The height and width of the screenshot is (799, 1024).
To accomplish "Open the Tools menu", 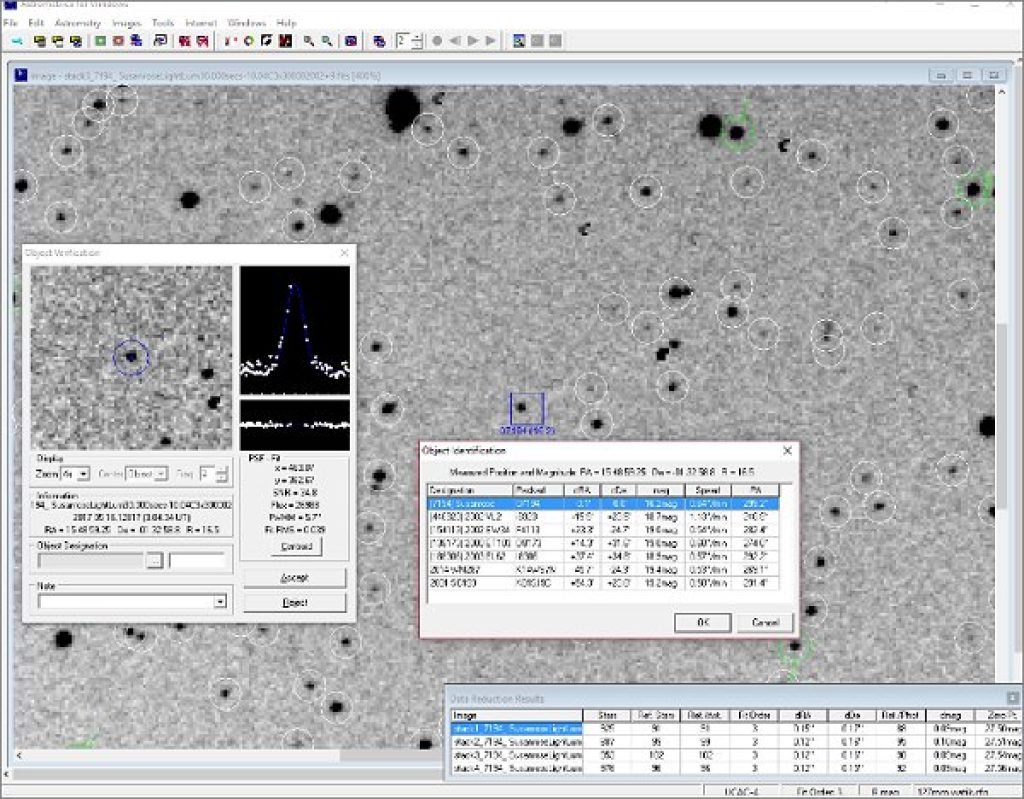I will coord(163,23).
